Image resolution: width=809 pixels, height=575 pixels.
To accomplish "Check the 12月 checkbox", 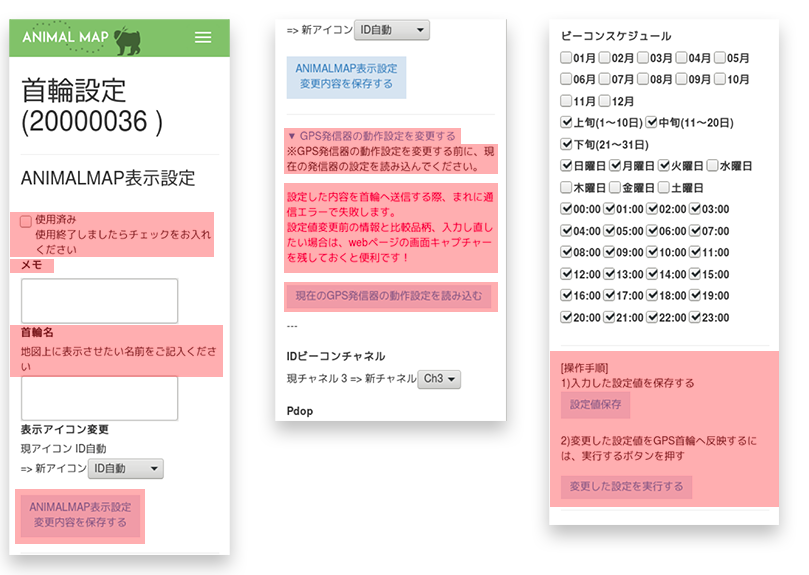I will 605,101.
